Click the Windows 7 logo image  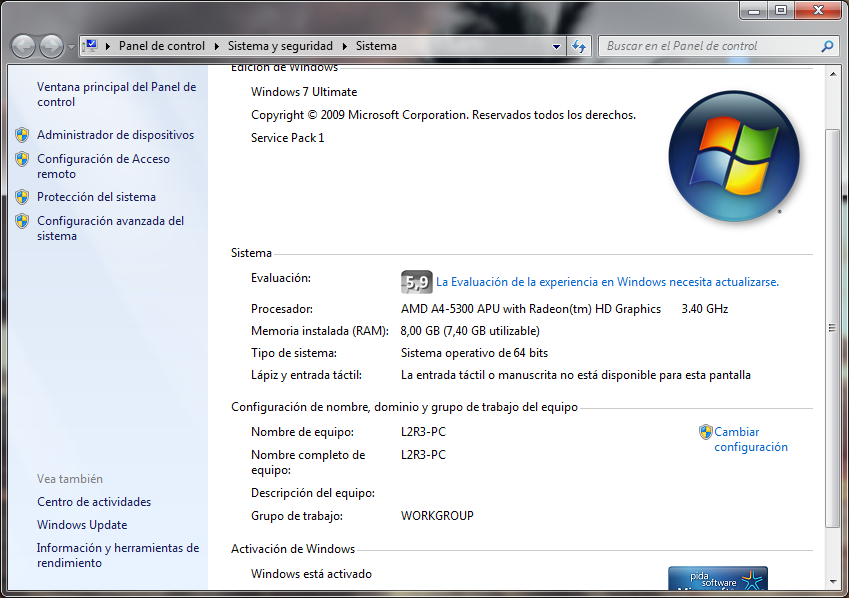[734, 156]
